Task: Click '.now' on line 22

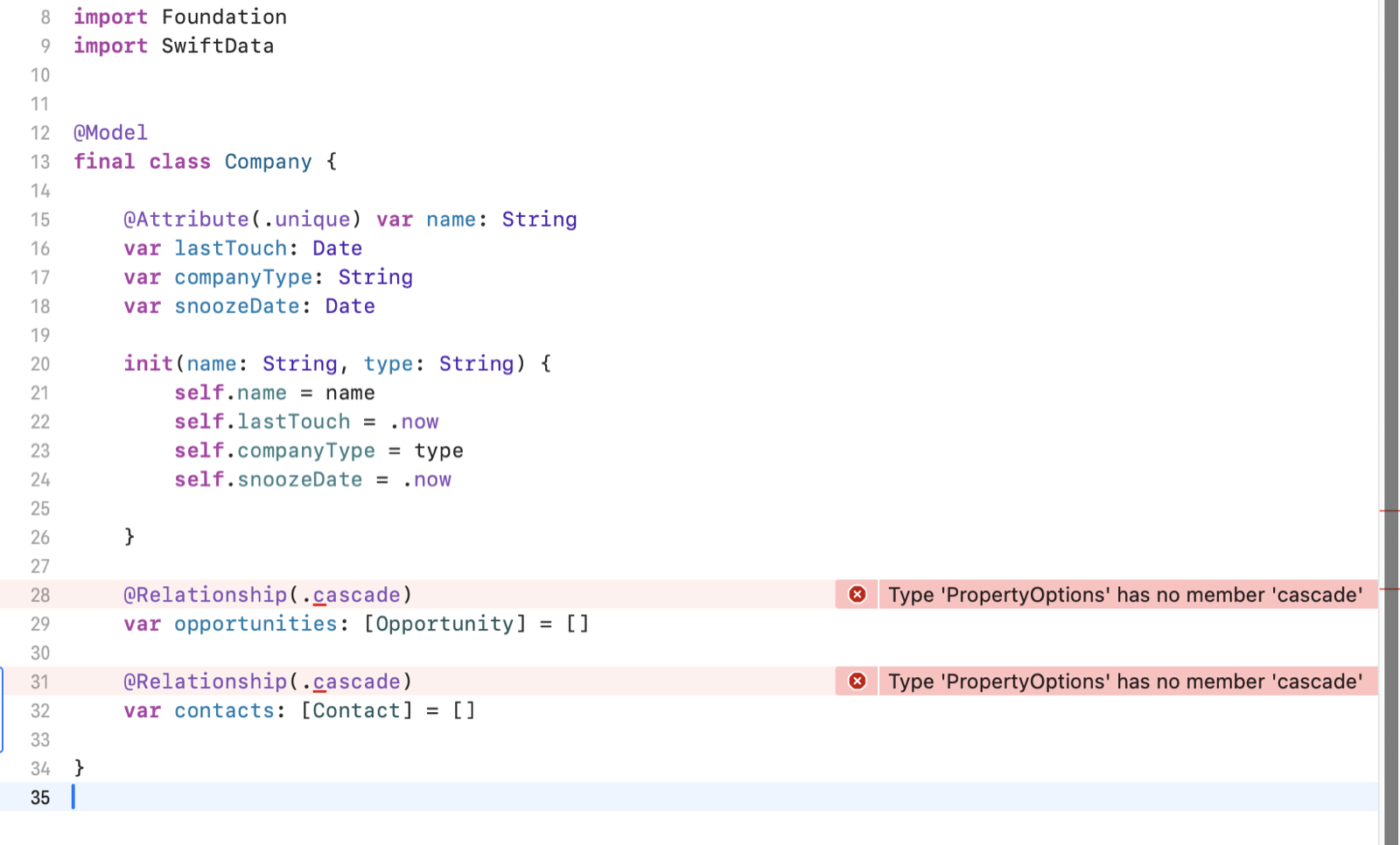Action: pos(414,422)
